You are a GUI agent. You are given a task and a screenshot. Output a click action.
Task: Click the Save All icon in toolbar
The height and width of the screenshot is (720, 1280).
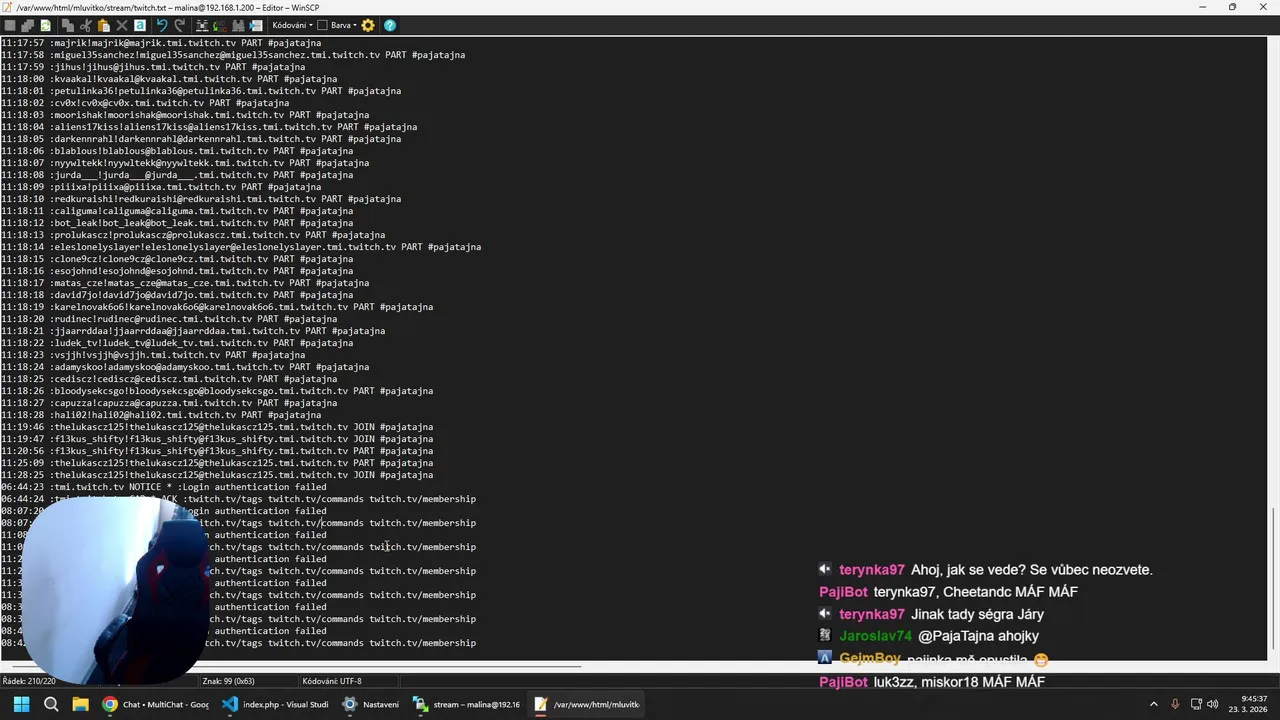(28, 25)
